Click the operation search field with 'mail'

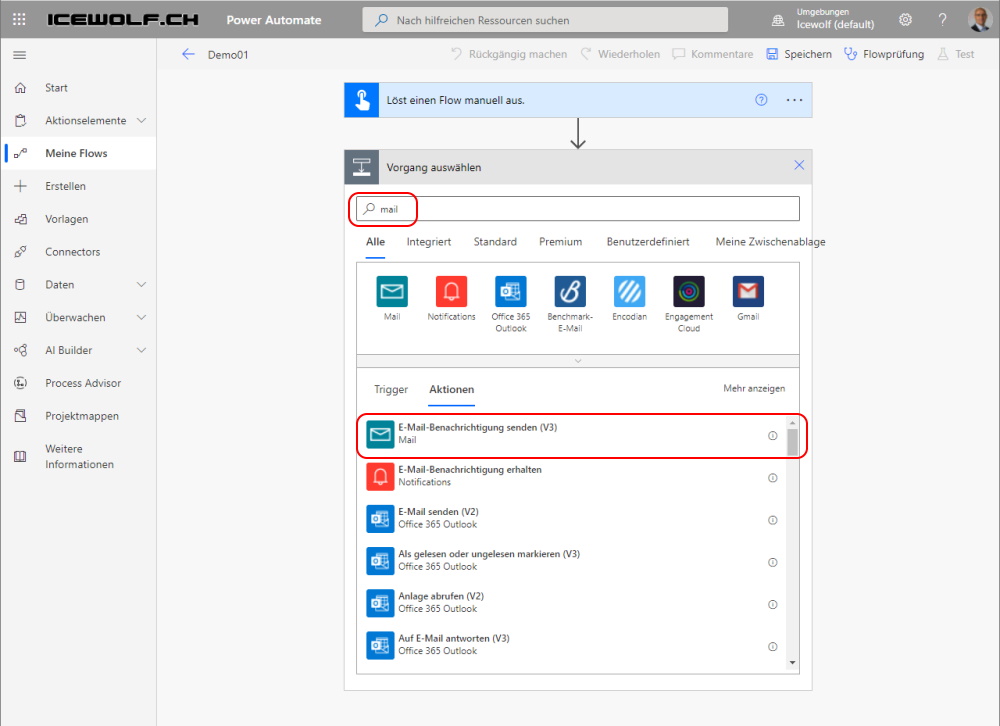pyautogui.click(x=578, y=209)
